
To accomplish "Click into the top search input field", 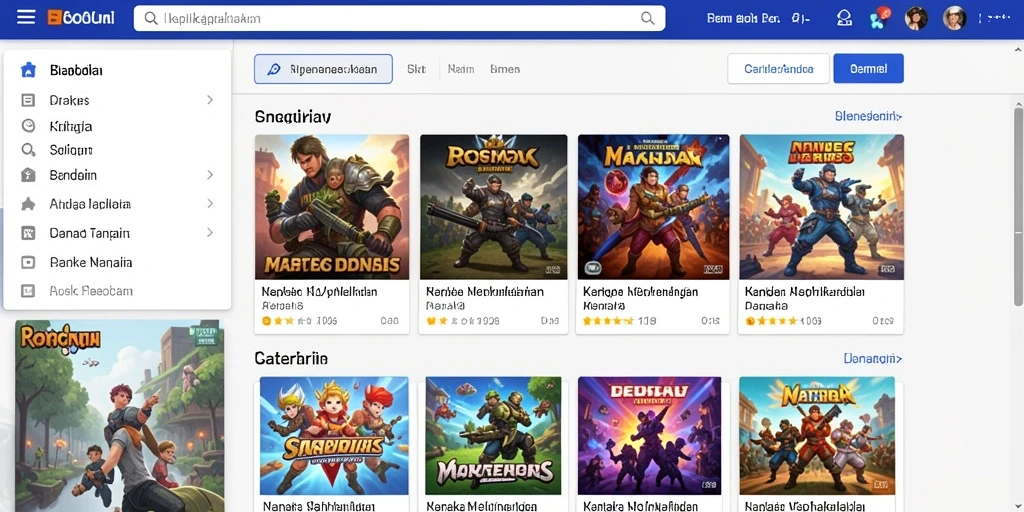I will pyautogui.click(x=400, y=18).
